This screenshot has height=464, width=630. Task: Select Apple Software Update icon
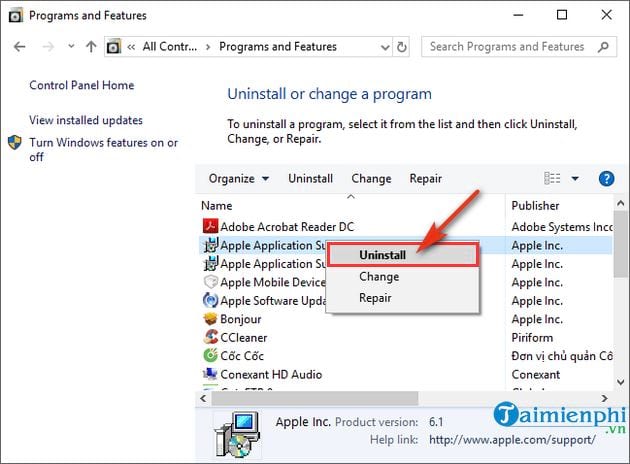tap(211, 300)
